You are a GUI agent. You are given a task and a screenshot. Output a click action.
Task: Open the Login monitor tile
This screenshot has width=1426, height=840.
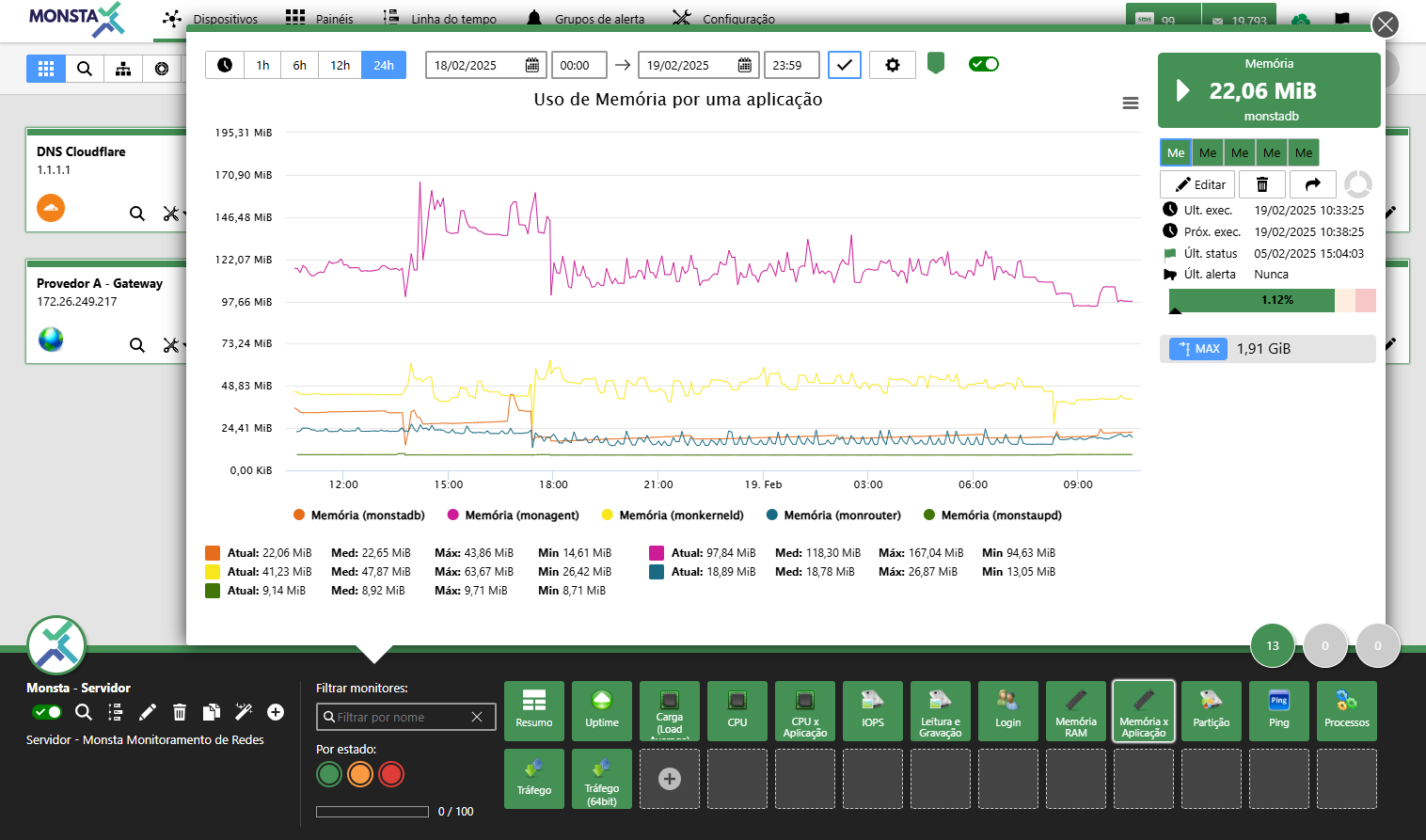1008,711
